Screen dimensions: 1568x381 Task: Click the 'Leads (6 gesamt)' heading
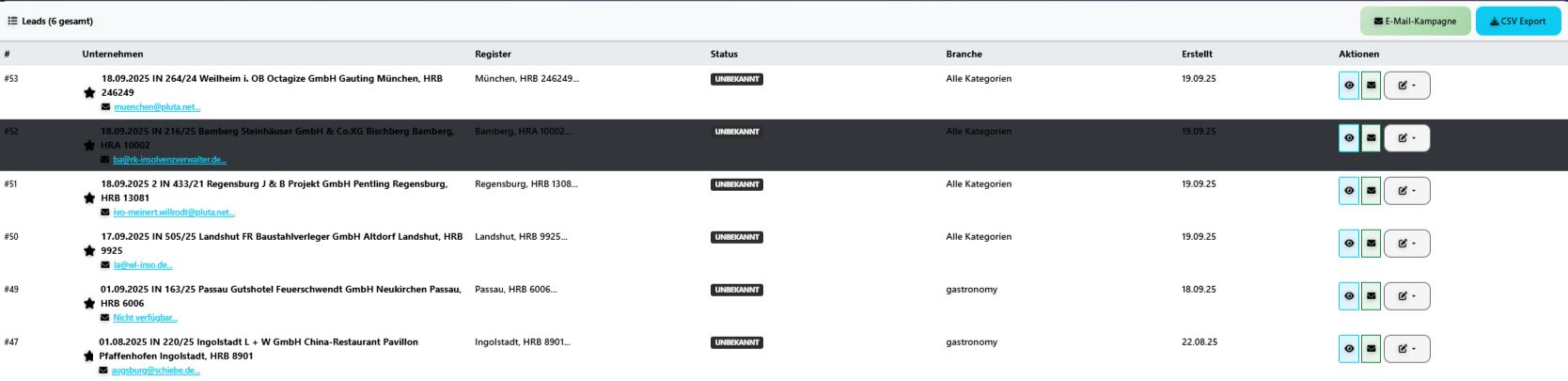pyautogui.click(x=57, y=21)
